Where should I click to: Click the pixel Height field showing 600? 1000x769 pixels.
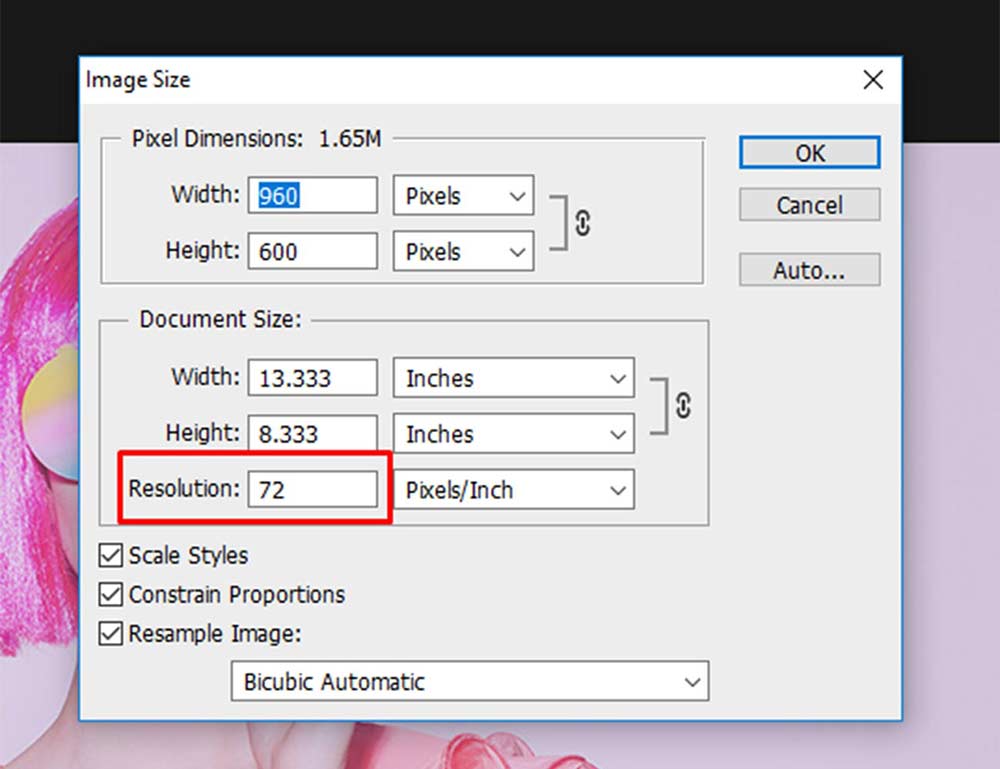[311, 251]
